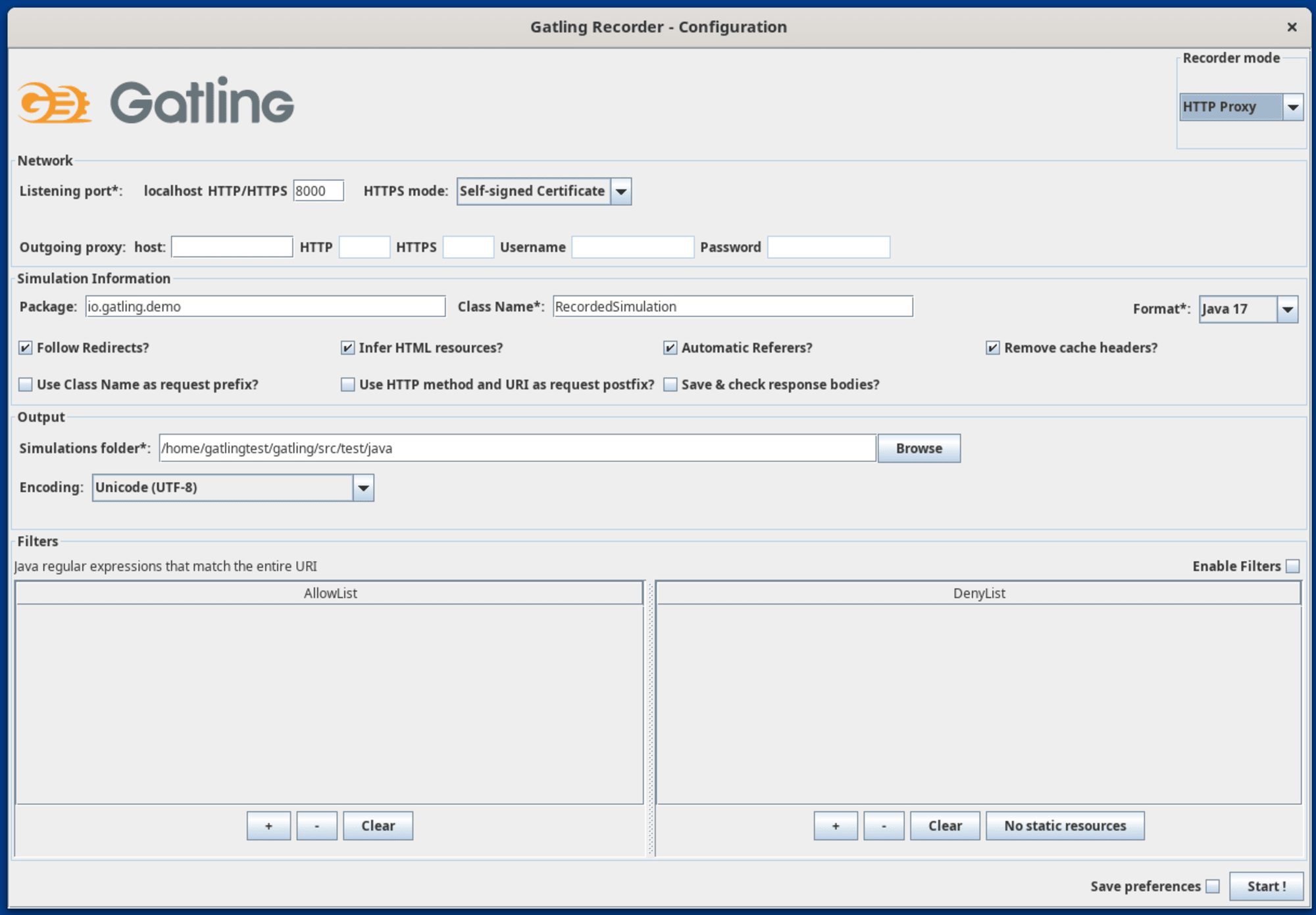The height and width of the screenshot is (915, 1316).
Task: Click the 'Simulations folder*:' label
Action: click(85, 448)
